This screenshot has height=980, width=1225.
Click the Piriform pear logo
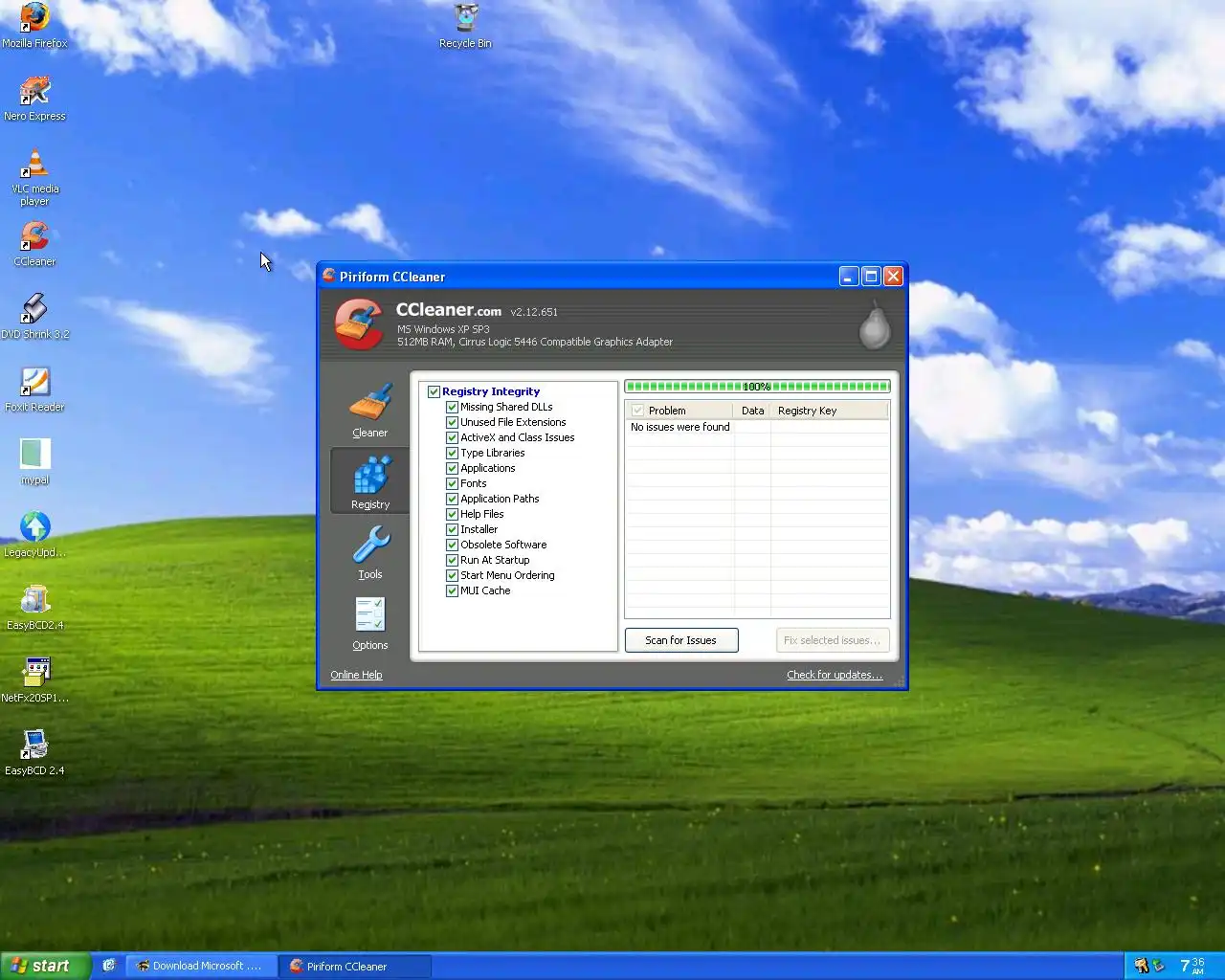click(x=874, y=325)
